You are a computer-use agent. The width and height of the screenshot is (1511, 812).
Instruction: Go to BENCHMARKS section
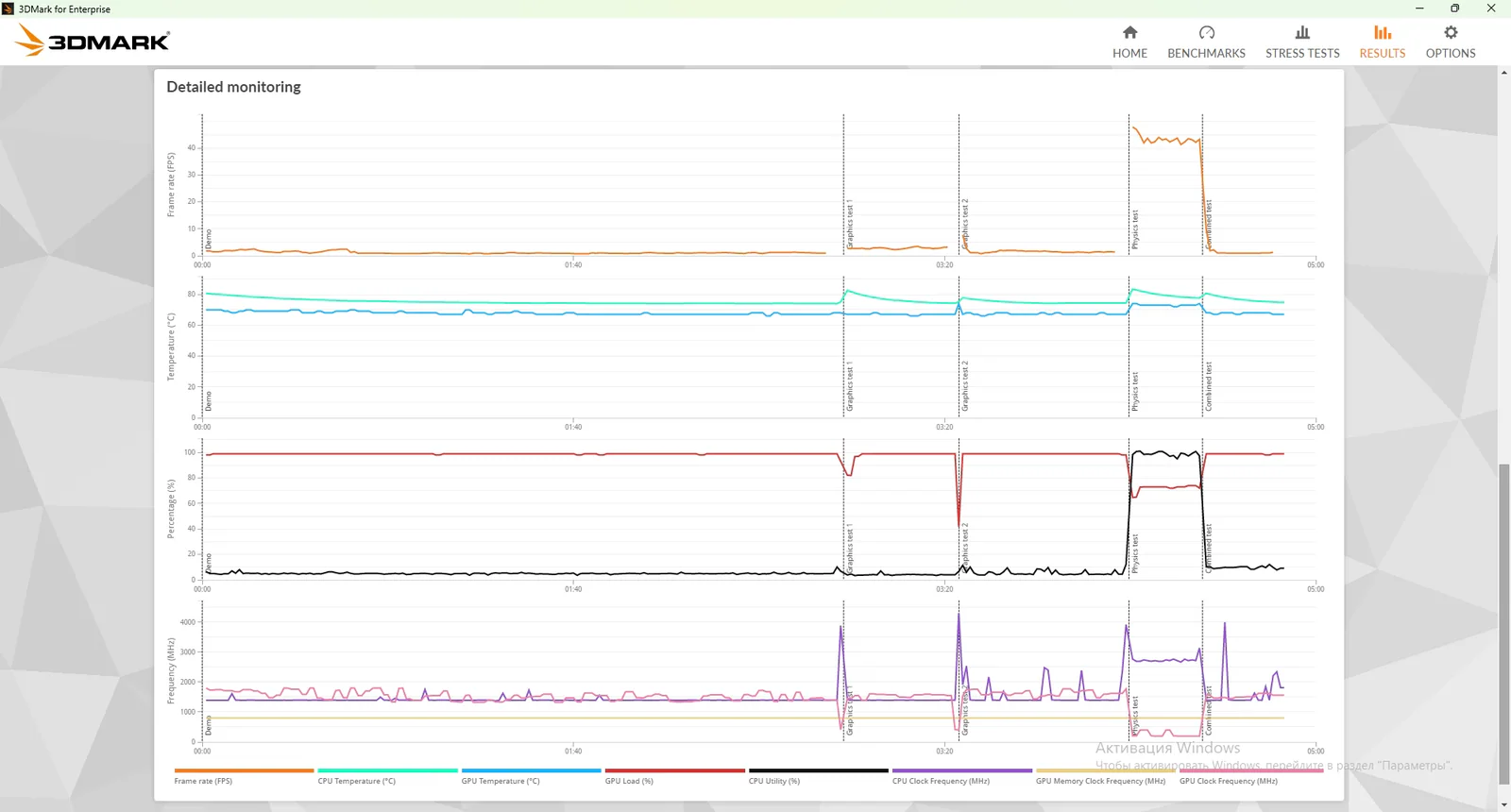point(1206,42)
